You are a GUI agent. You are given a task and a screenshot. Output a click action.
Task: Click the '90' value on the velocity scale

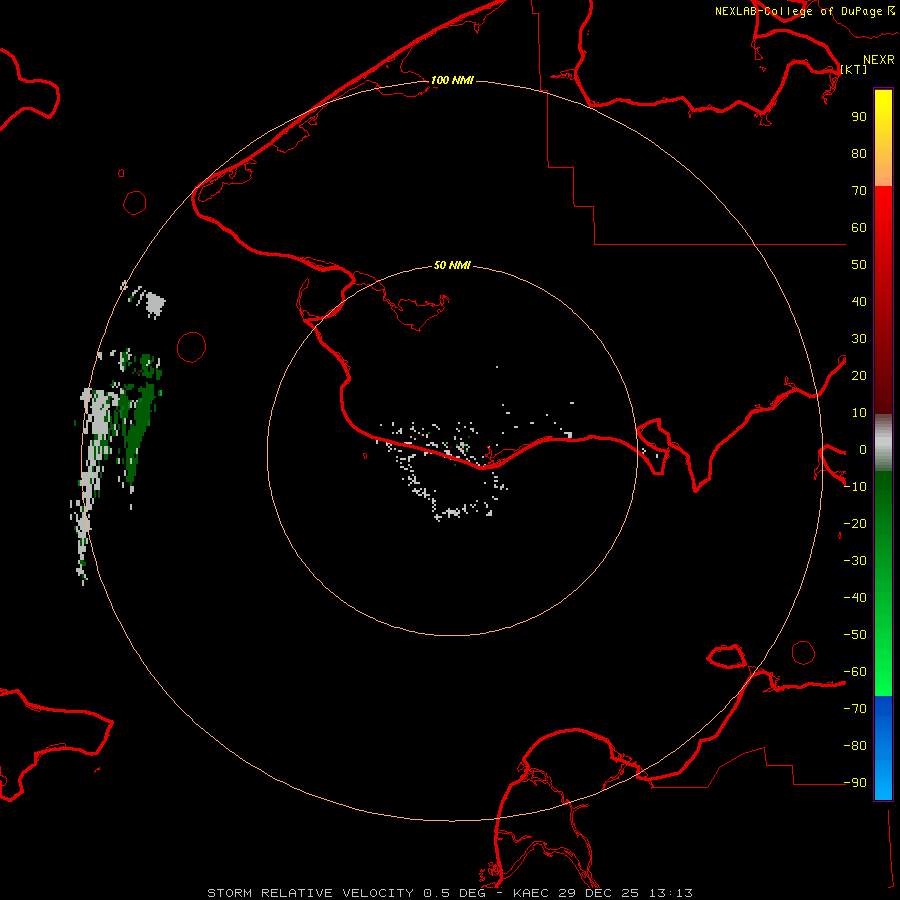[859, 117]
